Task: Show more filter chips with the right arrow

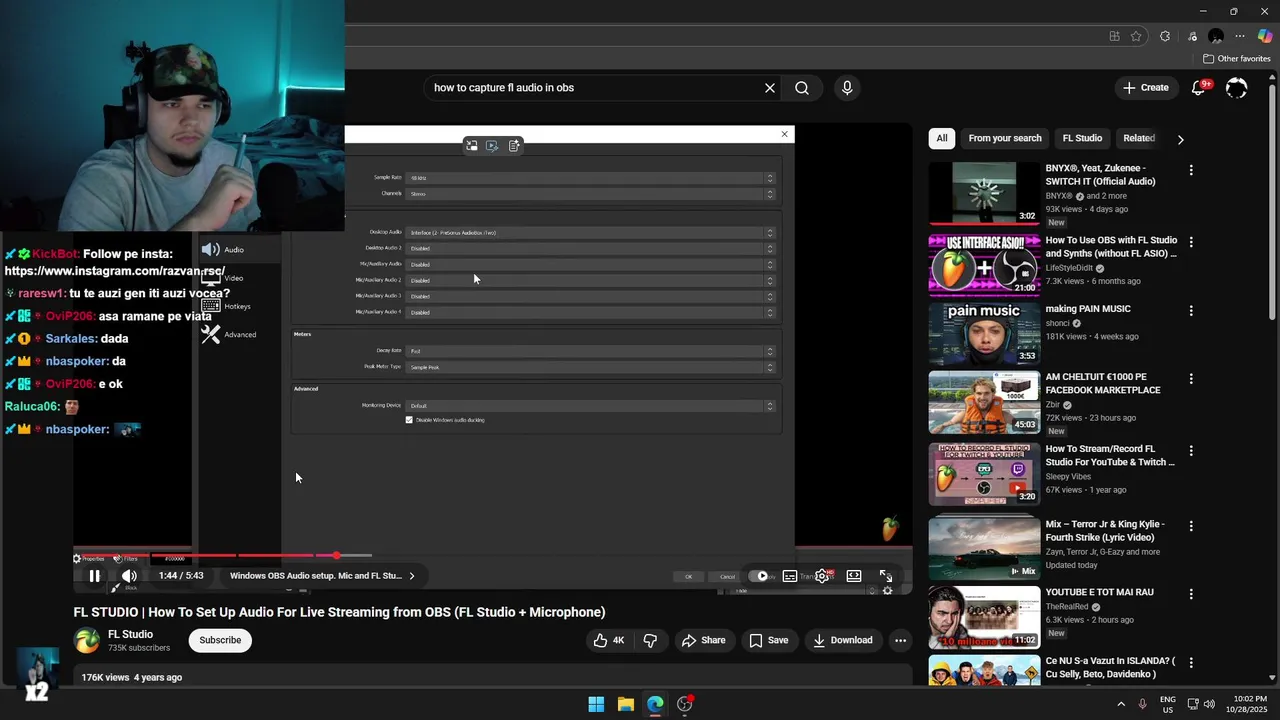Action: pyautogui.click(x=1180, y=139)
